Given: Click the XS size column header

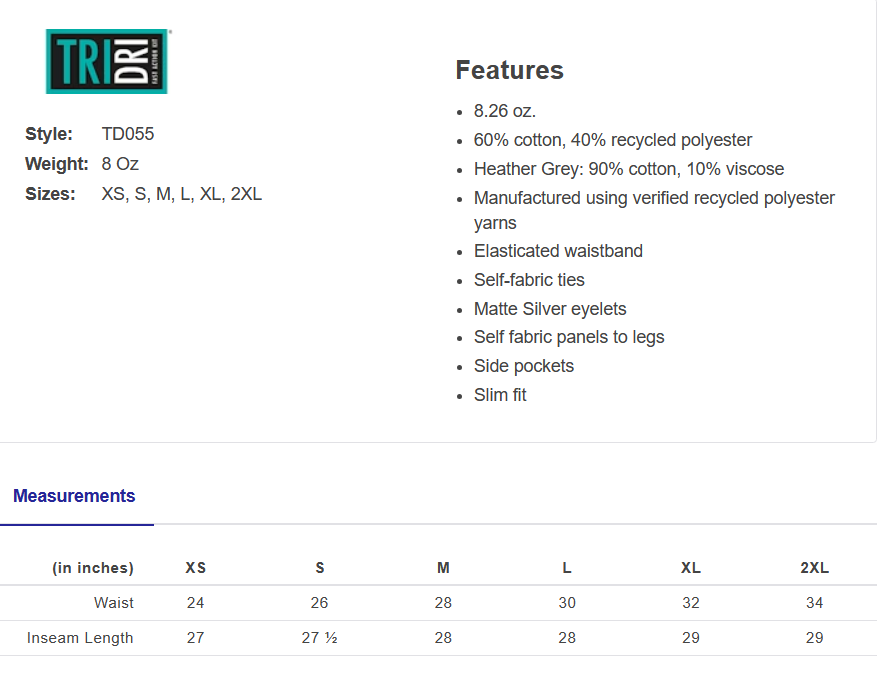Looking at the screenshot, I should coord(196,568).
